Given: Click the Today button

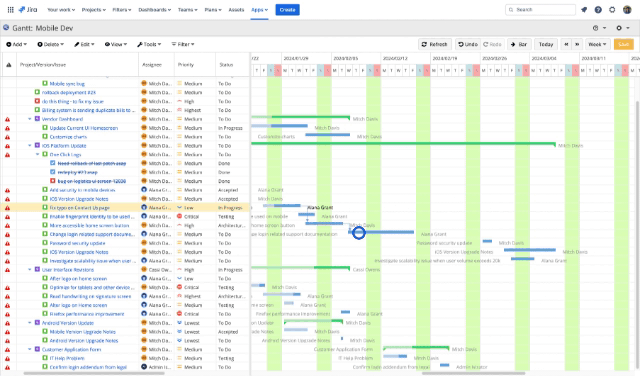Looking at the screenshot, I should pos(546,44).
